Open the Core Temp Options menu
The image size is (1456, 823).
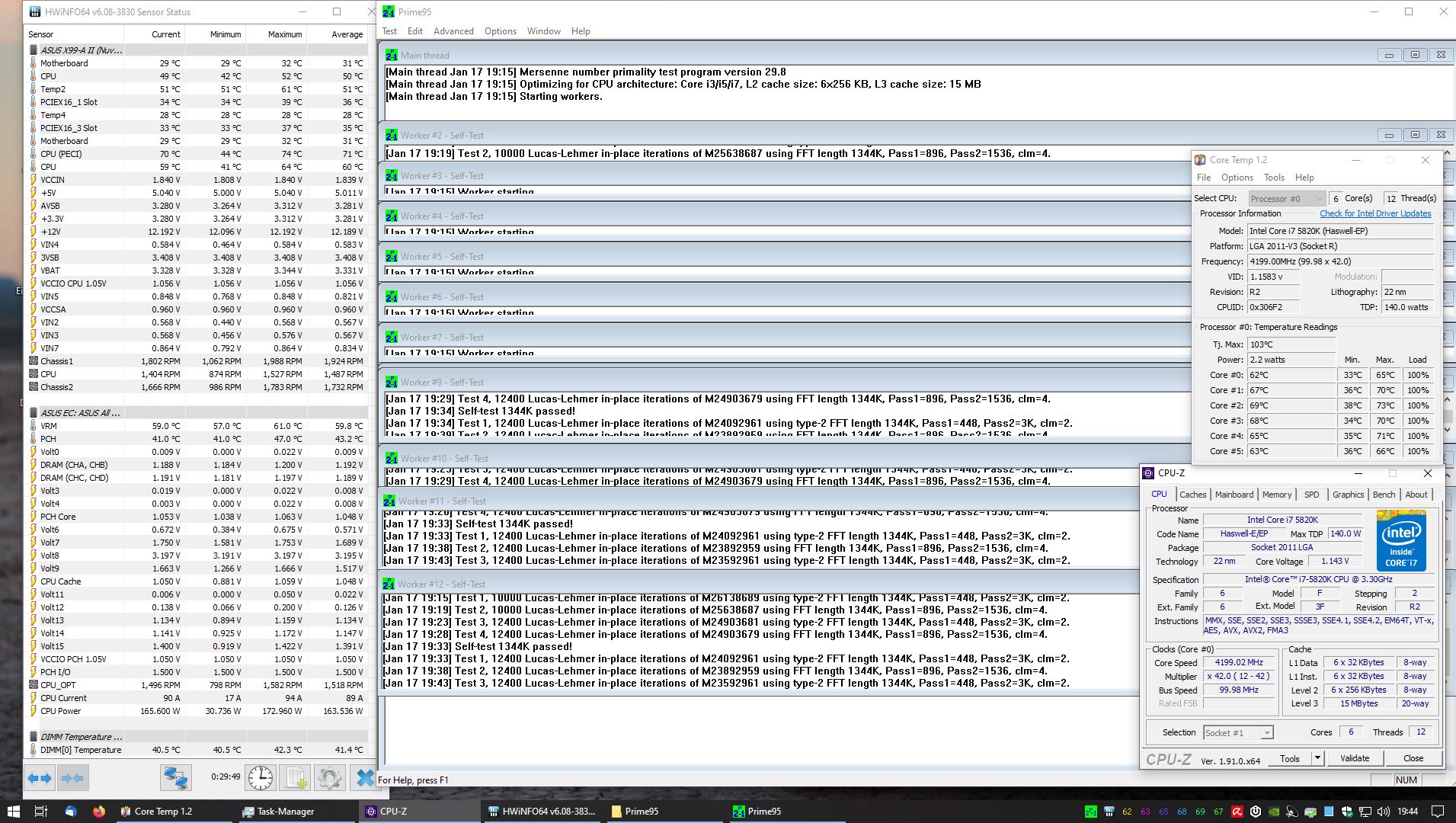pos(1237,178)
